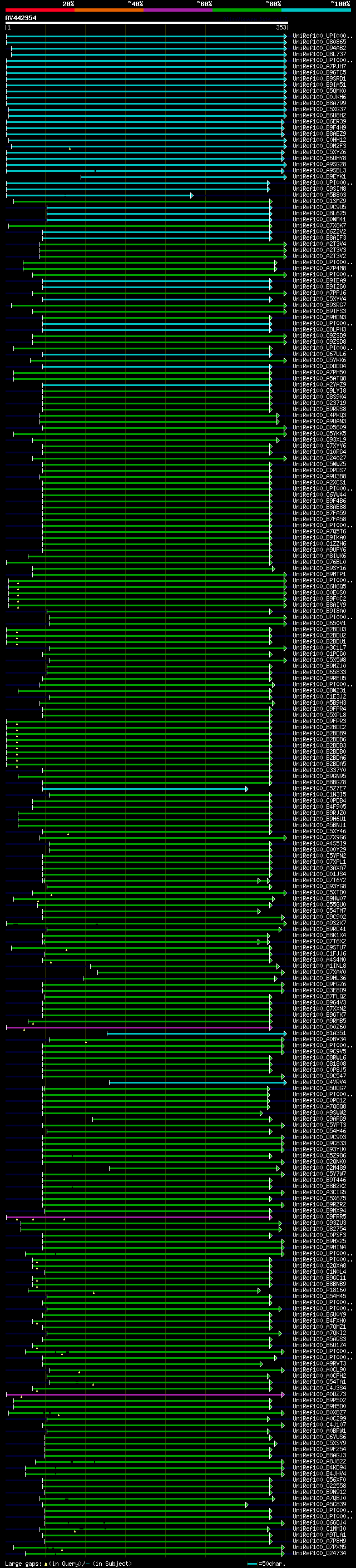The image size is (356, 1568).
Task: Click the green ~80% identity legend segment
Action: coord(247,10)
